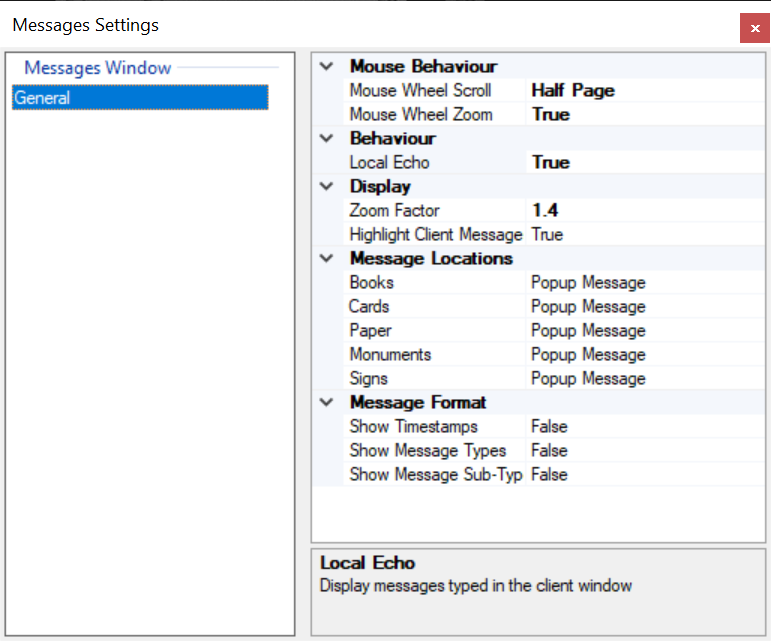771x641 pixels.
Task: Select the Signs property label
Action: (368, 379)
